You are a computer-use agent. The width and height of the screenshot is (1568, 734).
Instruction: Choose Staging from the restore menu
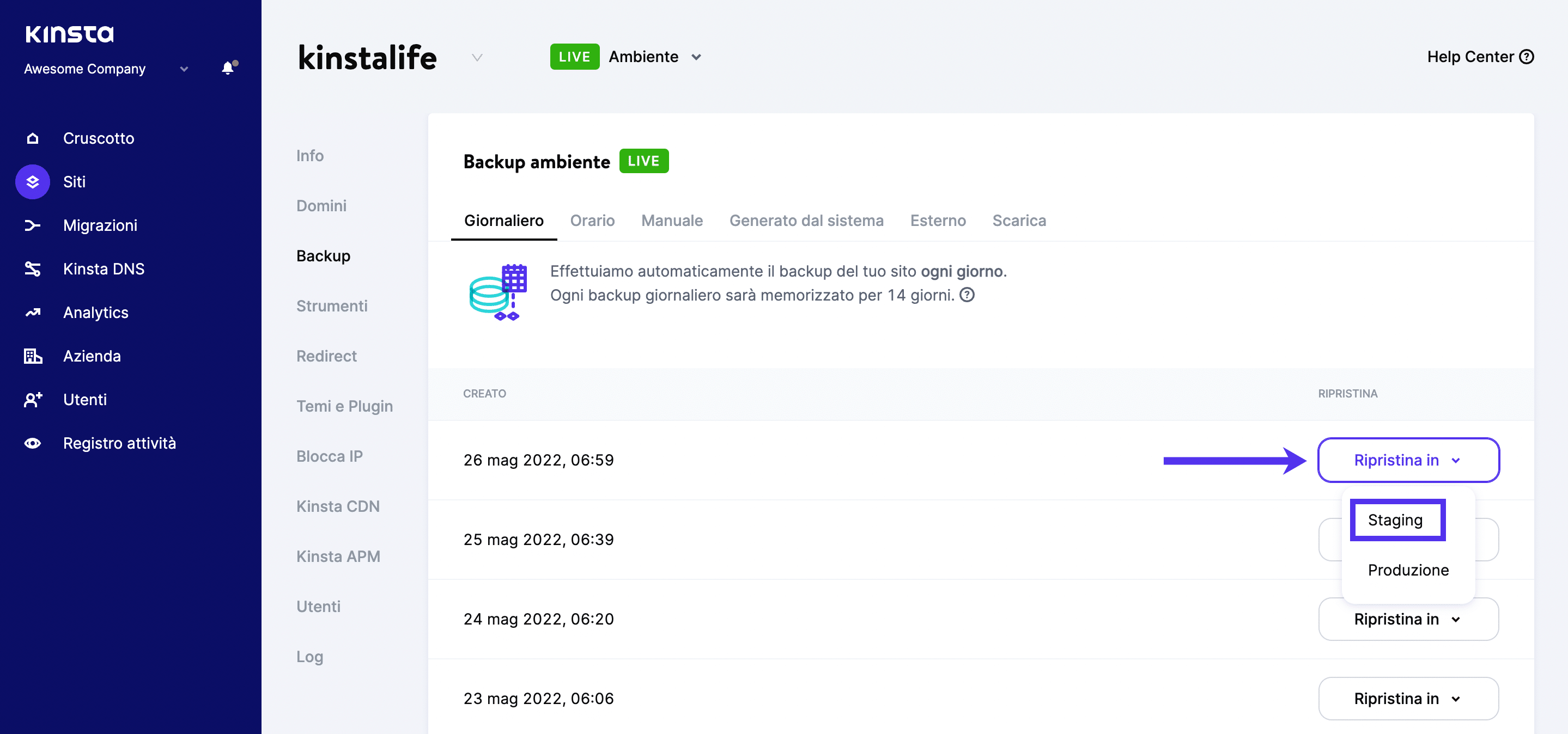(x=1397, y=520)
